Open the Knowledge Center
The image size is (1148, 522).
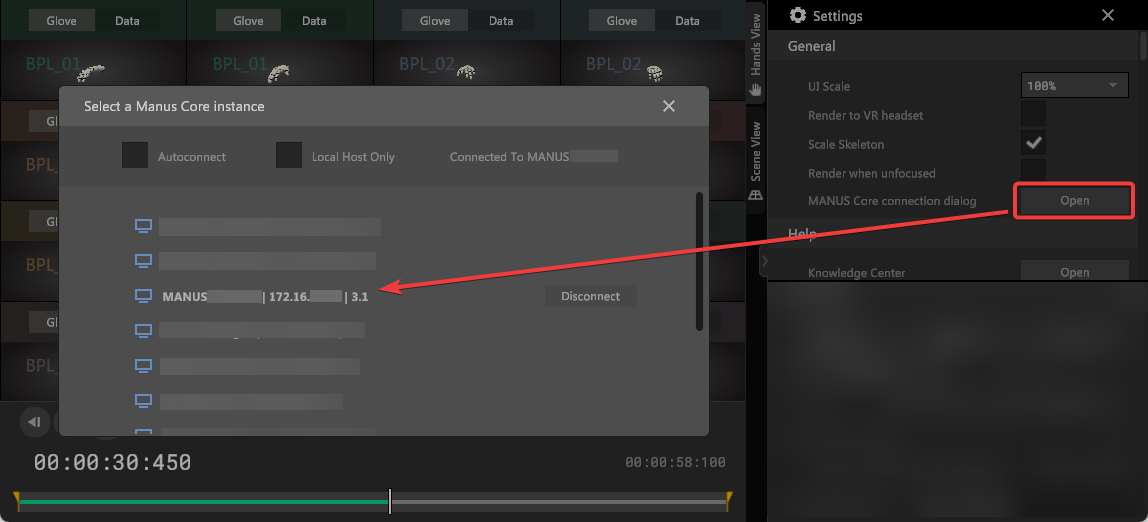point(1074,272)
